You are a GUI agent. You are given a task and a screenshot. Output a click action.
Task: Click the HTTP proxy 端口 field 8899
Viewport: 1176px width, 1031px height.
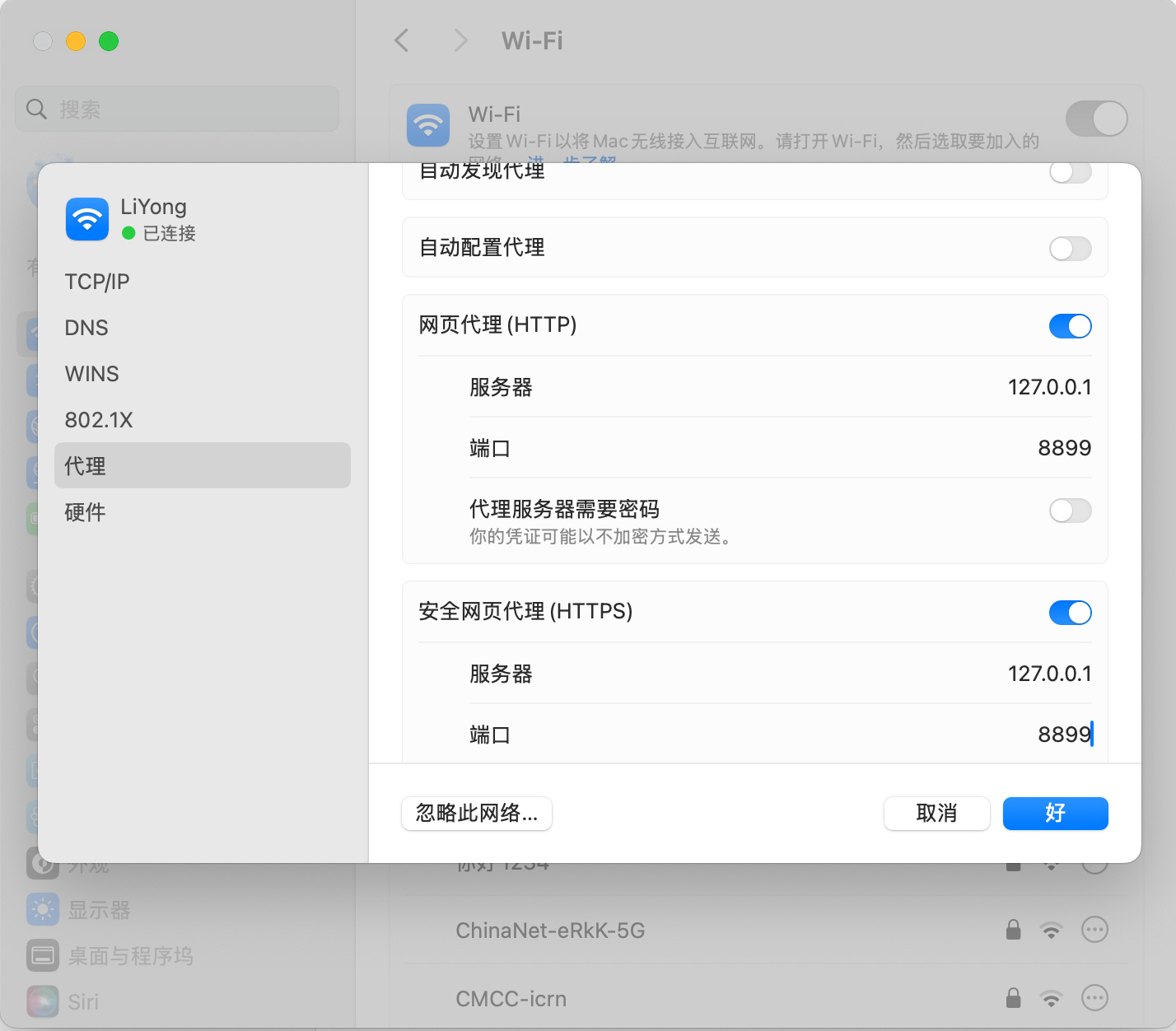tap(1064, 448)
